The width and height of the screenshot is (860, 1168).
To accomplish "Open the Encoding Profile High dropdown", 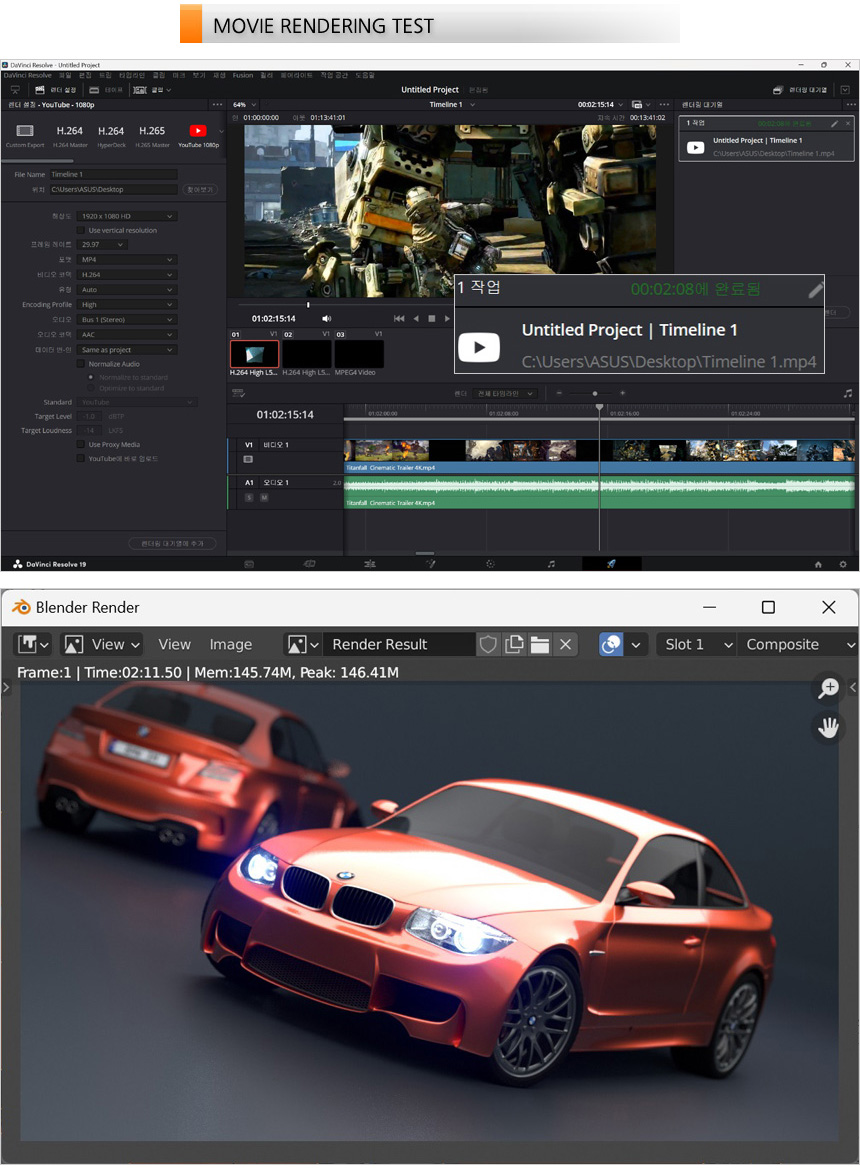I will click(127, 305).
